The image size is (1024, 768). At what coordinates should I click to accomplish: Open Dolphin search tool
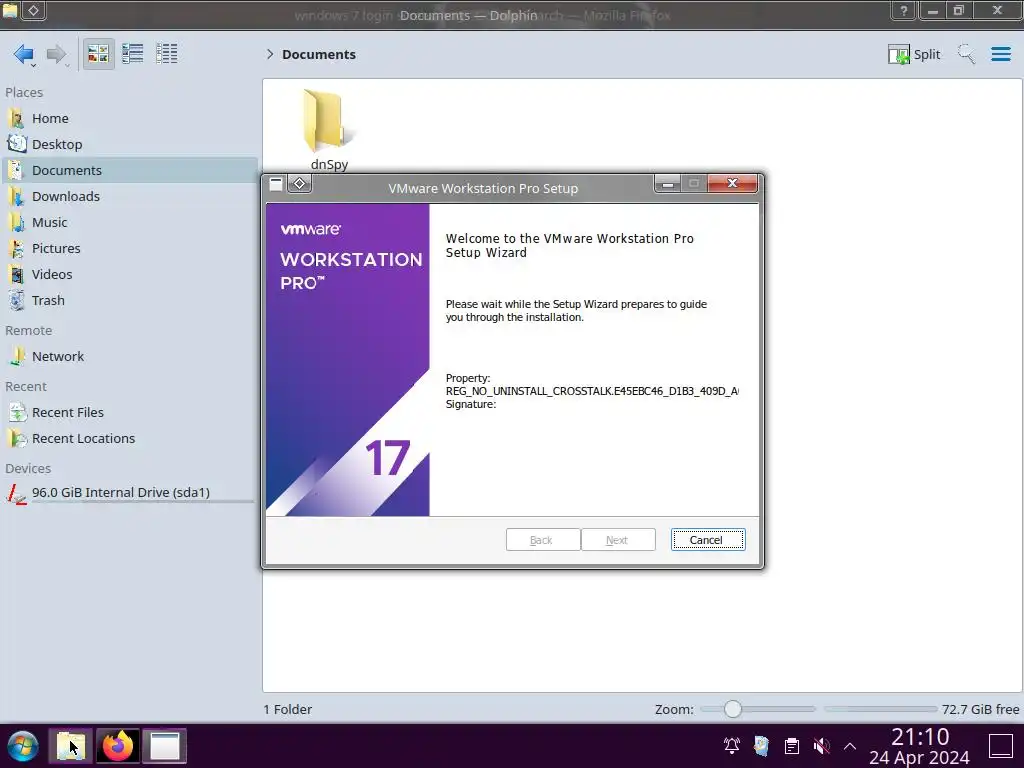(966, 54)
